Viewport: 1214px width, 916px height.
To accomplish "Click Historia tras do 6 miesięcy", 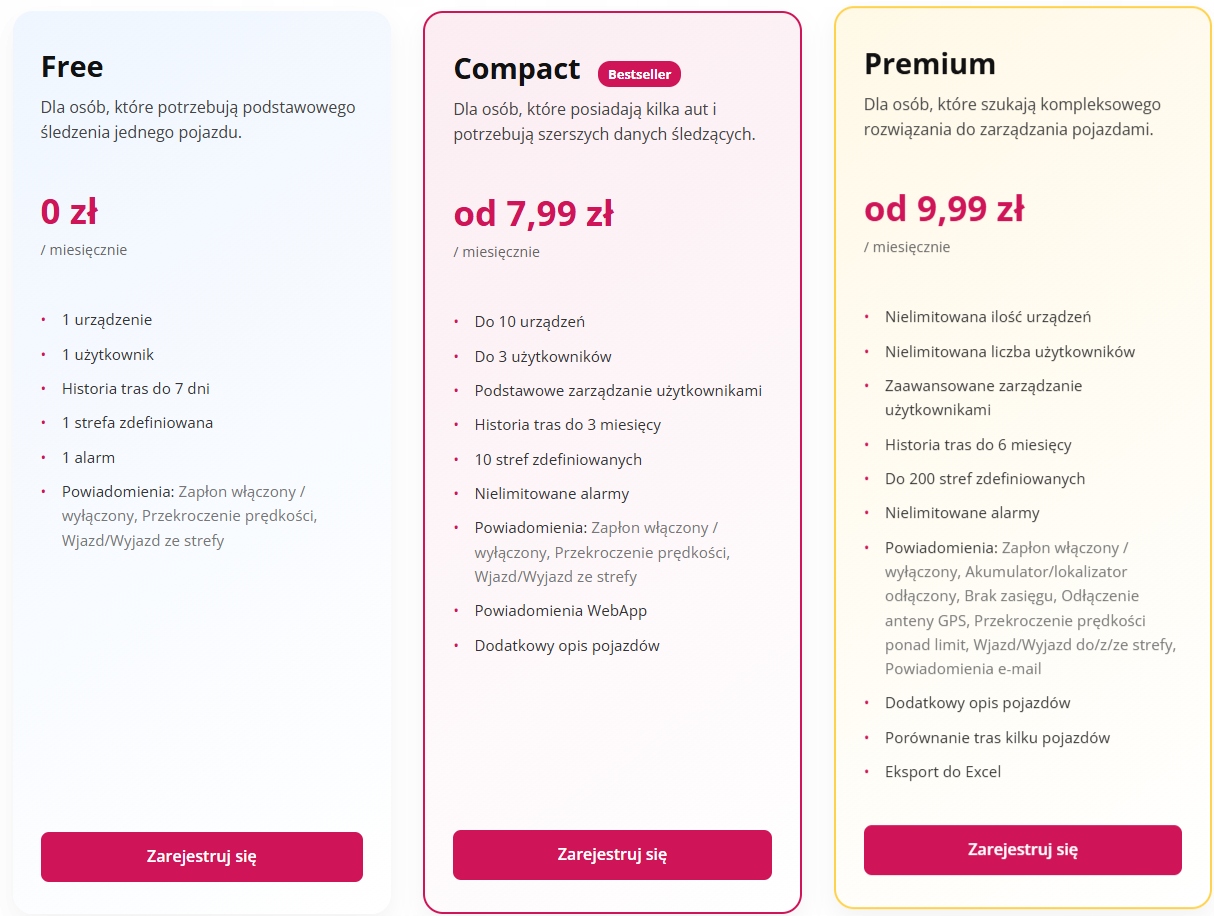I will point(978,445).
